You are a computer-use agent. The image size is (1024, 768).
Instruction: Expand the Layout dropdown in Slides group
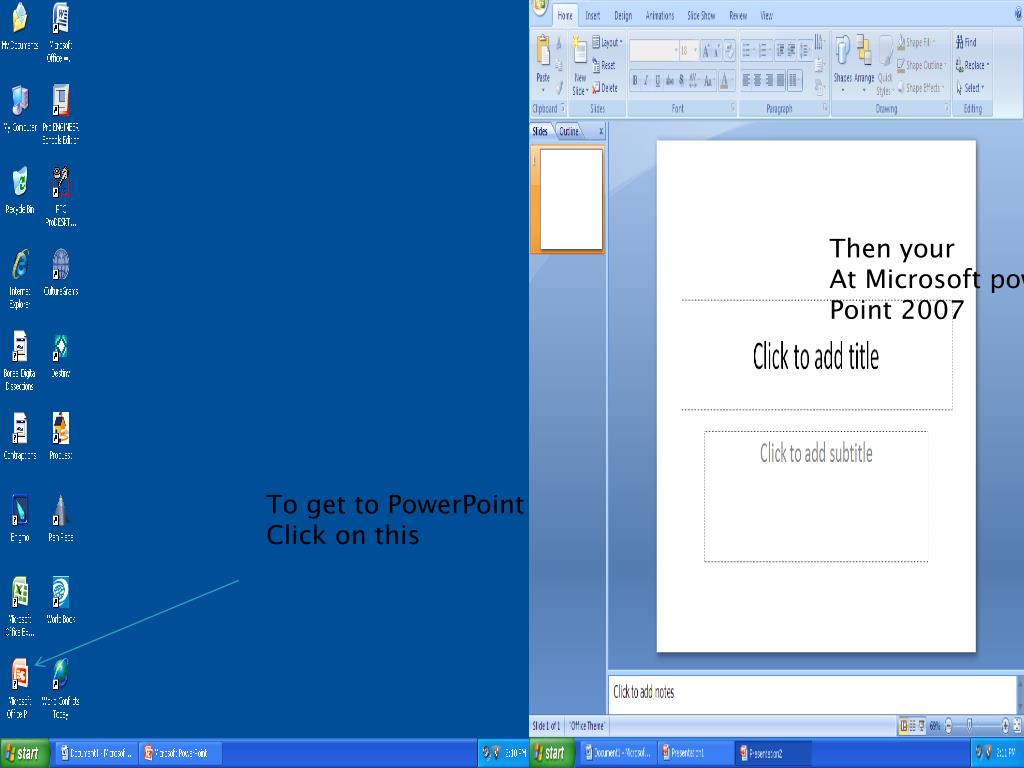pos(607,43)
